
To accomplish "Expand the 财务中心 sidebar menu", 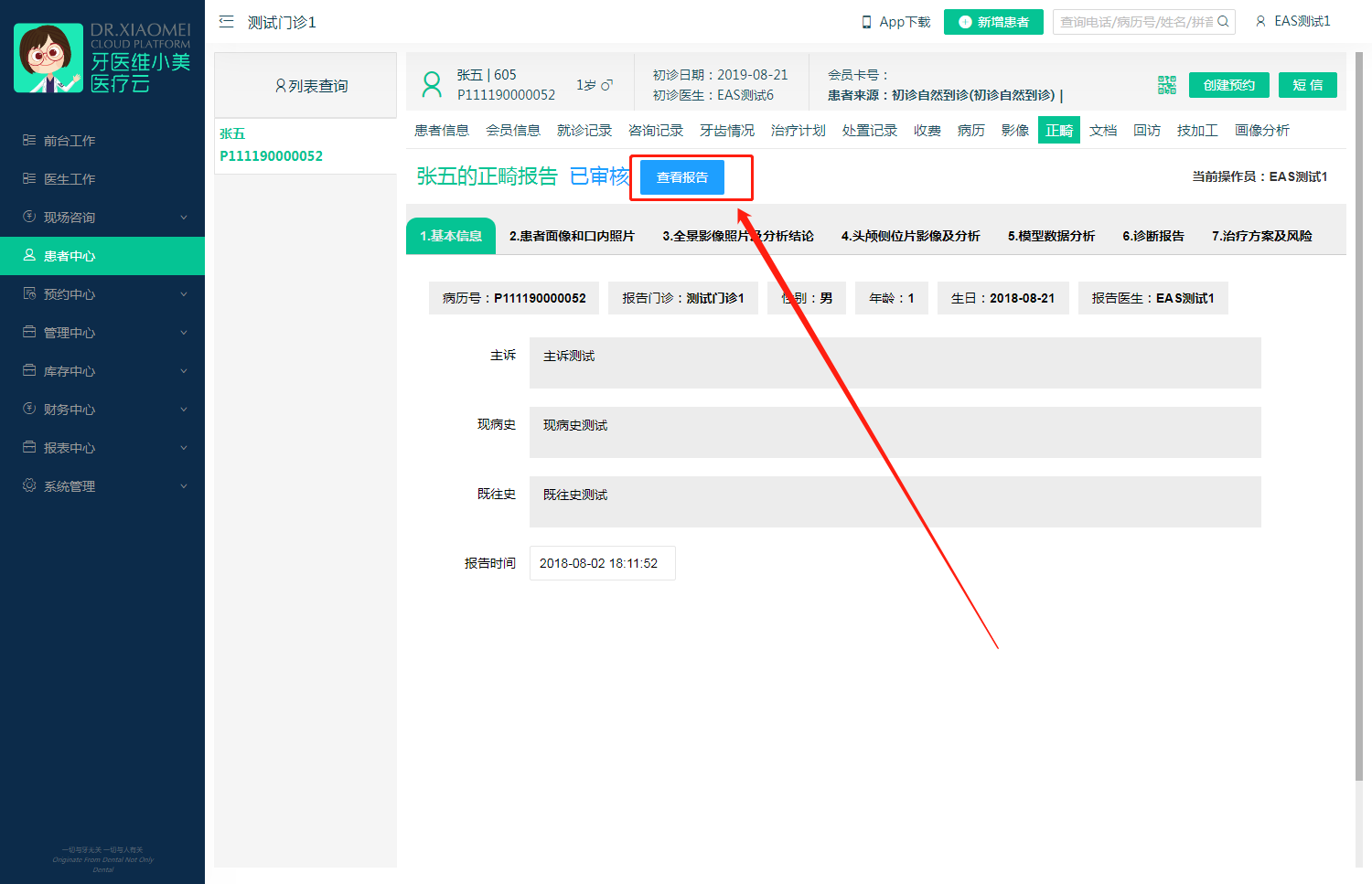I will point(102,410).
